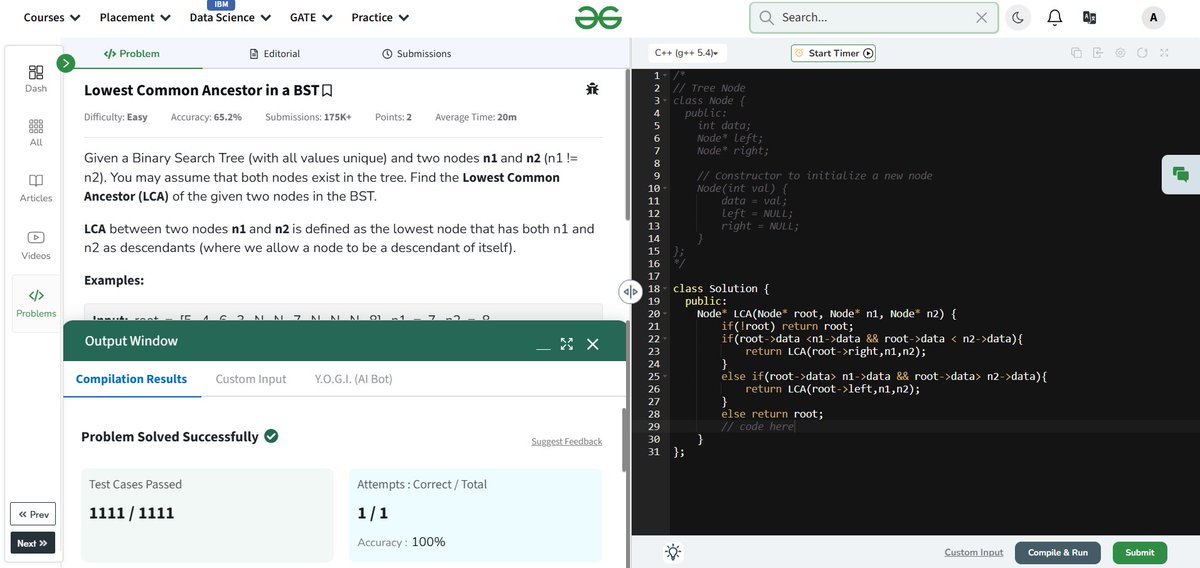Open editor settings gear icon
This screenshot has width=1200, height=568.
pos(1120,53)
